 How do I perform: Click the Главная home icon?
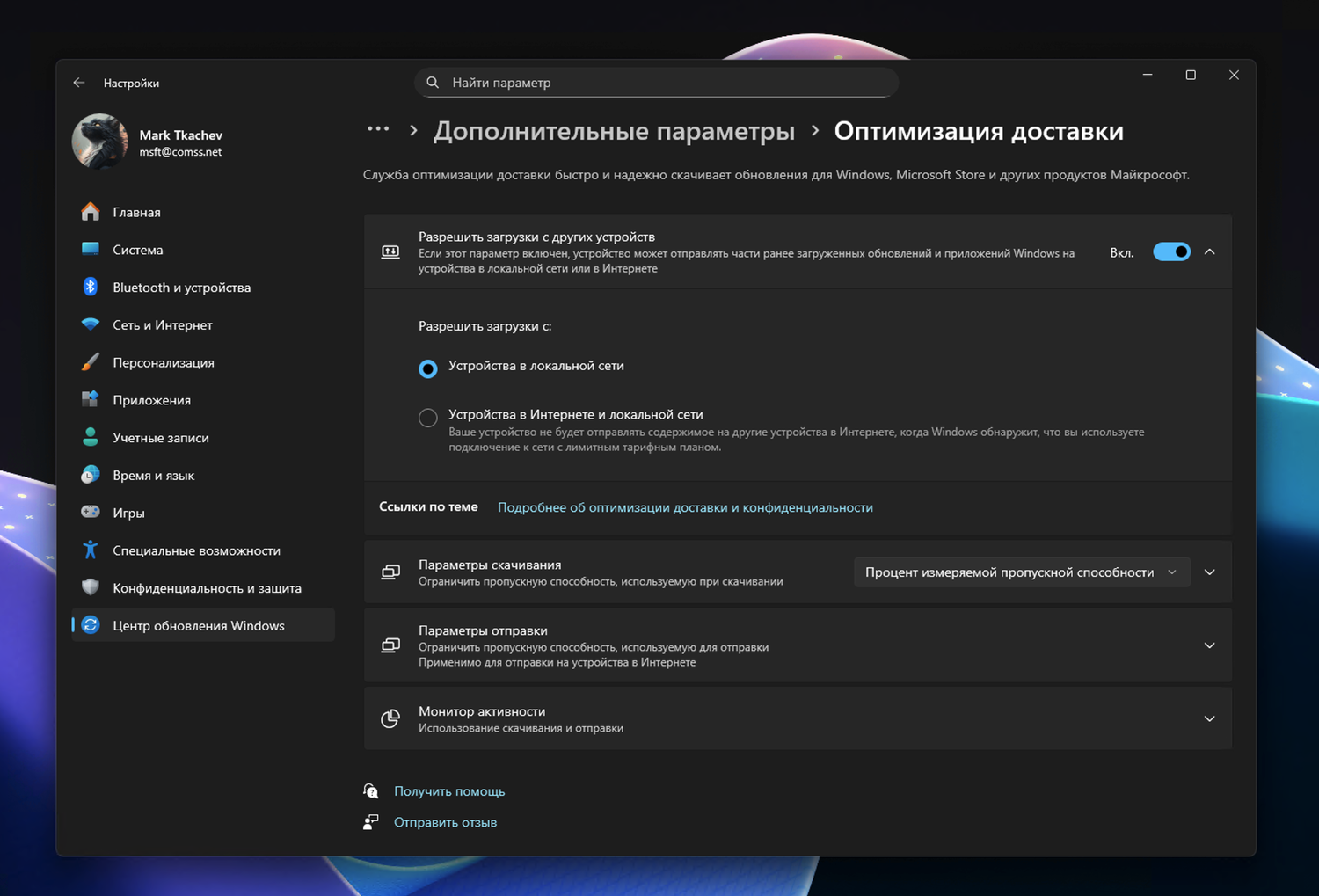coord(91,212)
